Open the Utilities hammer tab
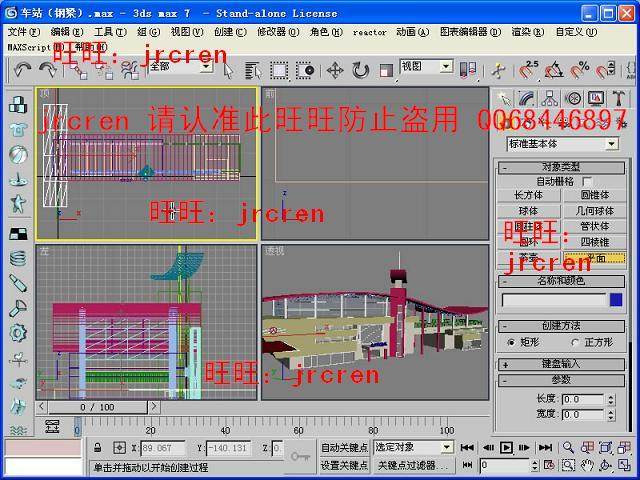Screen dimensions: 640x480 619,99
